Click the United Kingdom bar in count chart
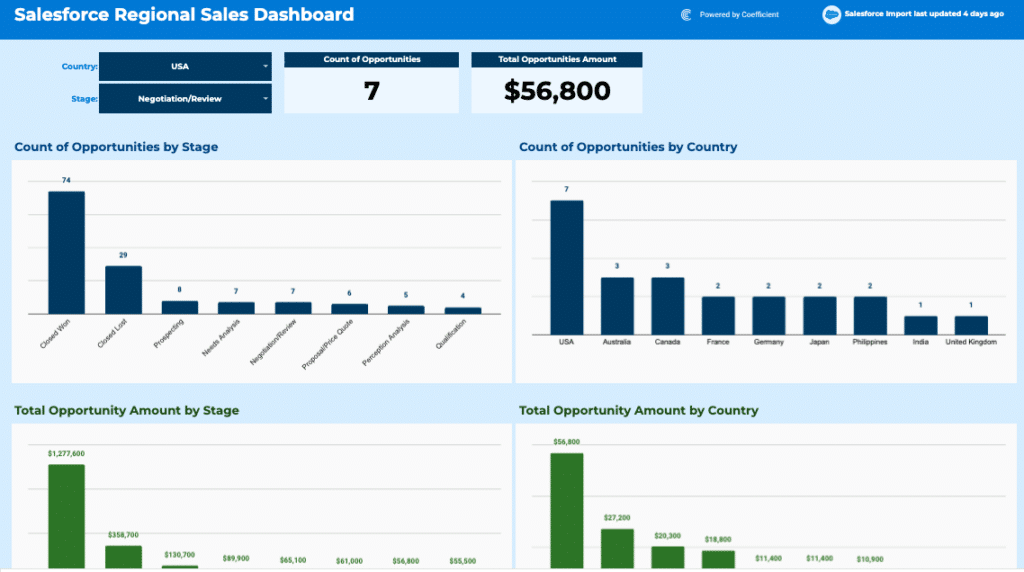The width and height of the screenshot is (1024, 572). pyautogui.click(x=971, y=326)
